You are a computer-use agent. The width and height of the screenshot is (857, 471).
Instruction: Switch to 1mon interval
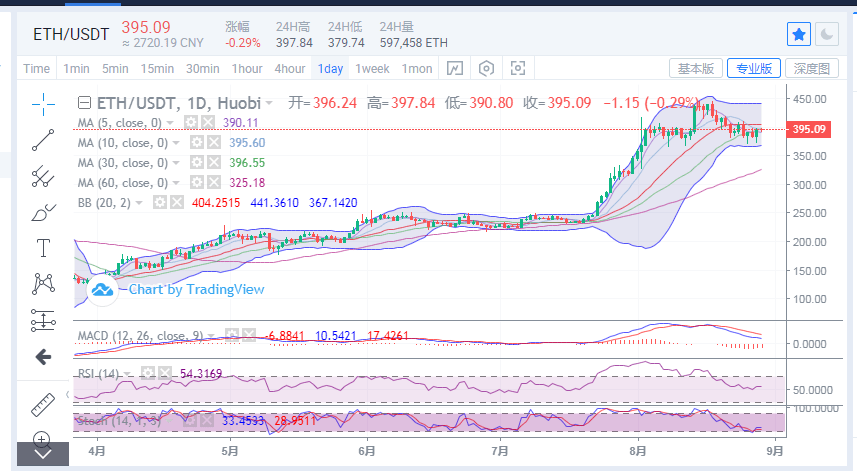pyautogui.click(x=417, y=69)
